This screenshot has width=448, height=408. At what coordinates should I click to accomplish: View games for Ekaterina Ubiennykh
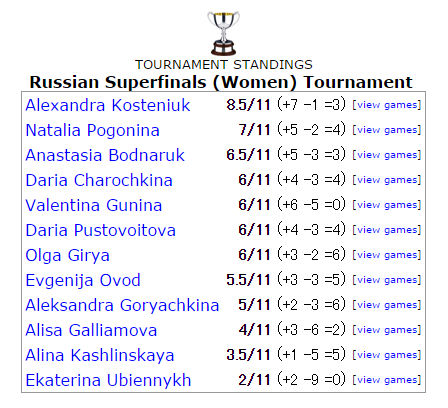(x=387, y=380)
